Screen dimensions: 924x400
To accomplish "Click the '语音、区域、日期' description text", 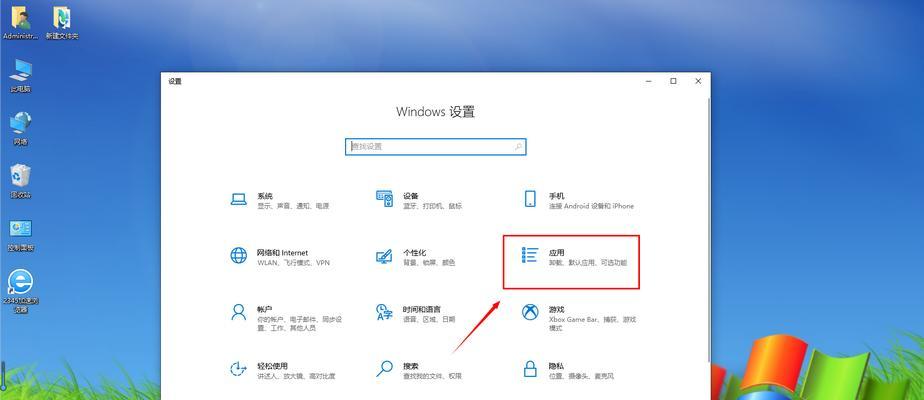I will coord(429,319).
